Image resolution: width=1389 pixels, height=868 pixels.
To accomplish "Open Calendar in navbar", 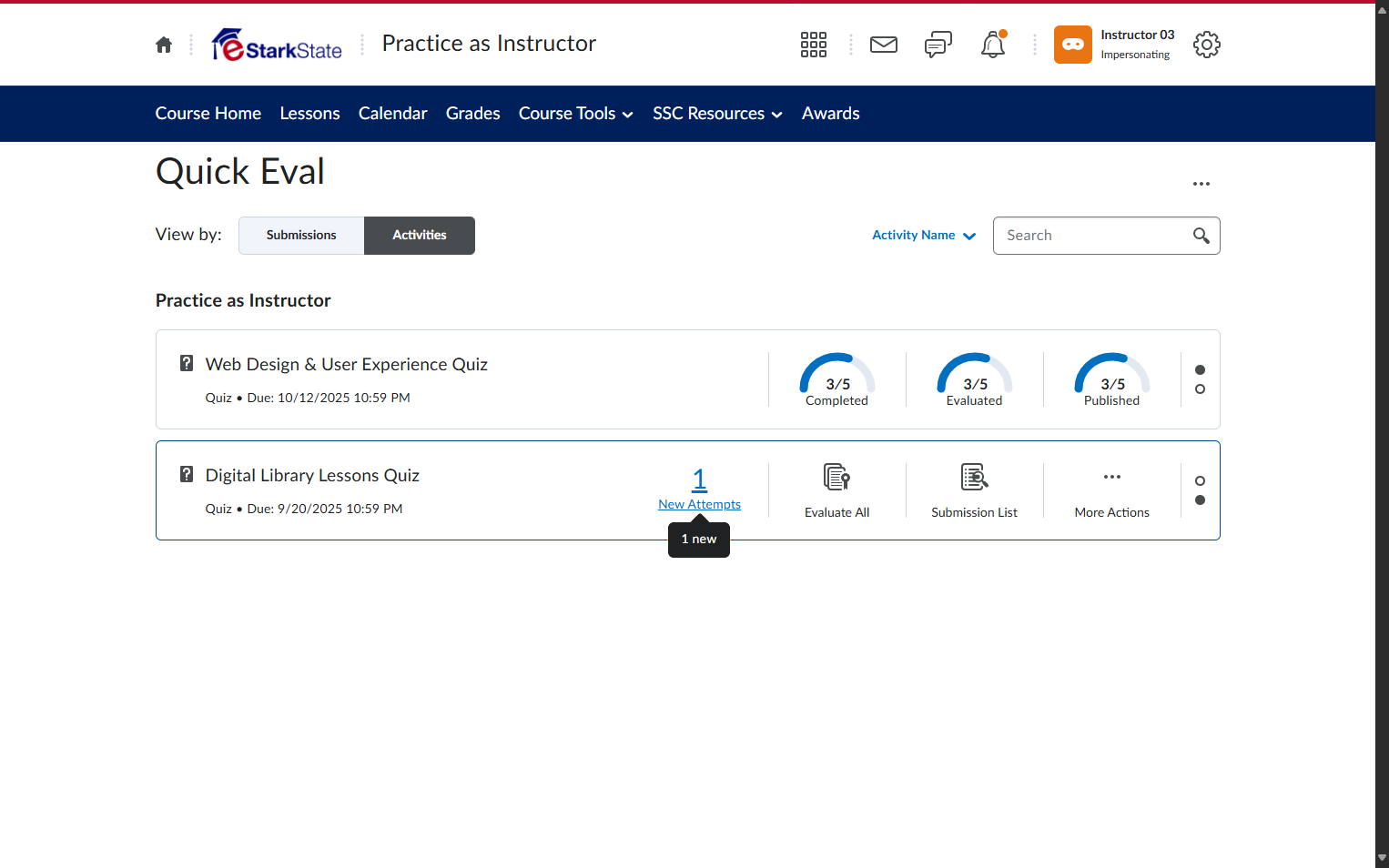I will 392,114.
